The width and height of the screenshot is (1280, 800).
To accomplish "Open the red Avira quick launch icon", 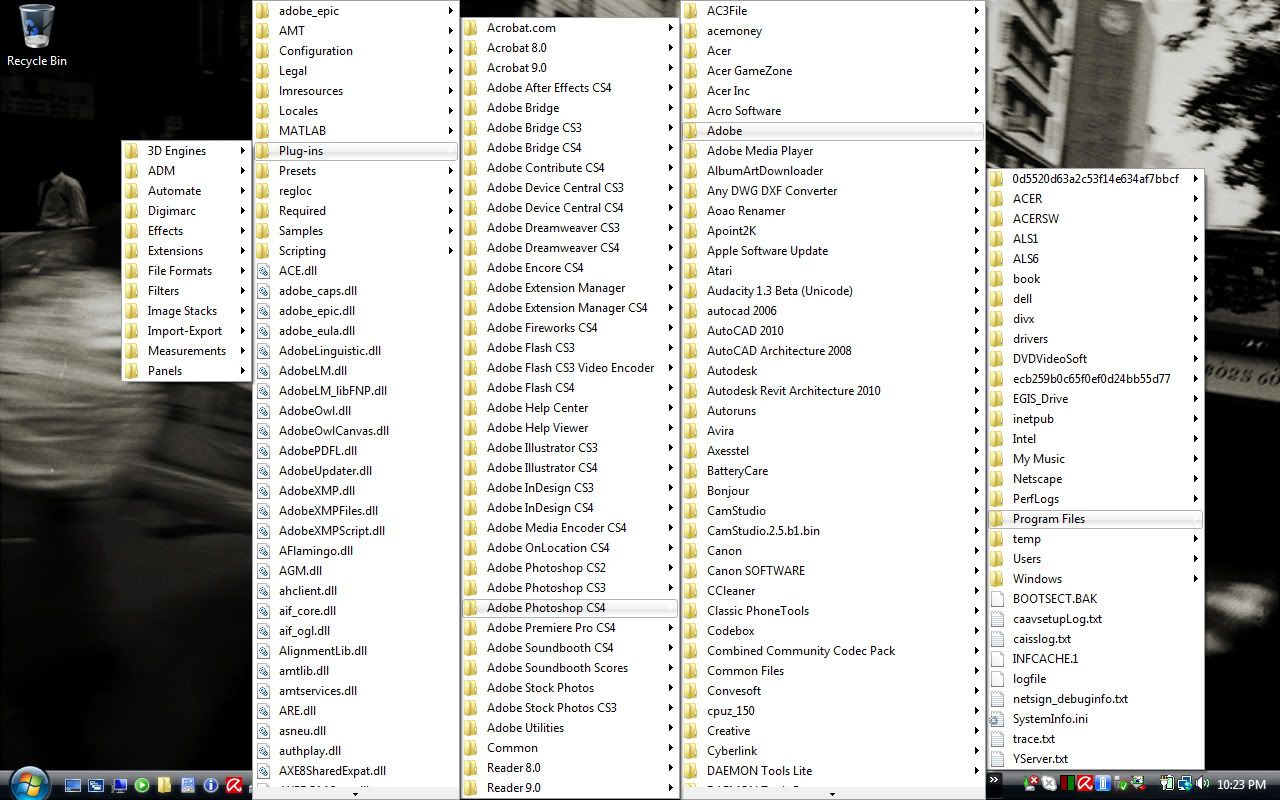I will click(234, 785).
